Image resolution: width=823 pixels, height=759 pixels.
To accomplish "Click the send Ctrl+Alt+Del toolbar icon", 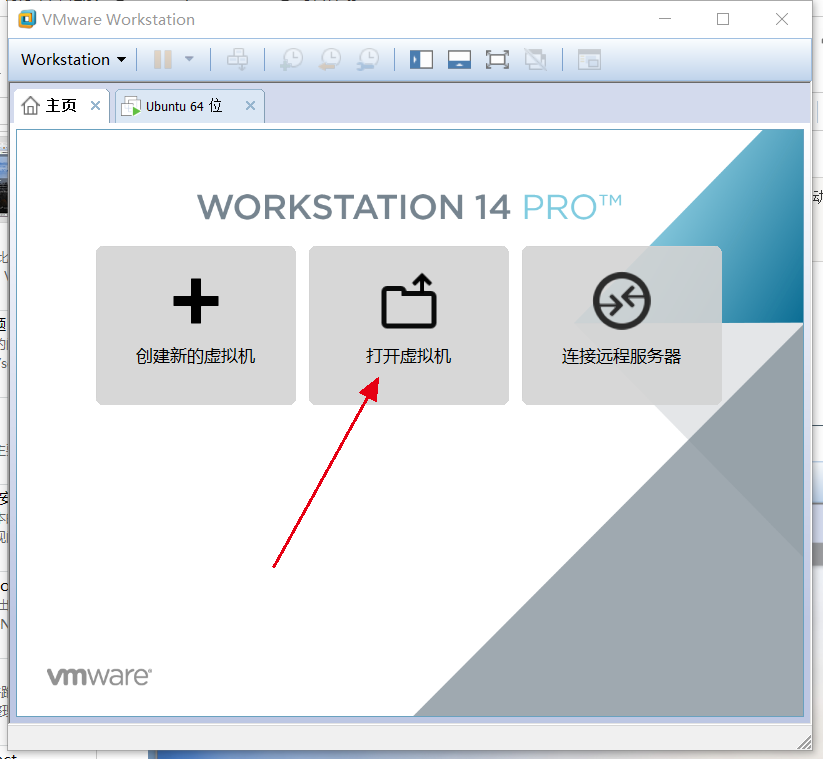I will click(x=237, y=59).
